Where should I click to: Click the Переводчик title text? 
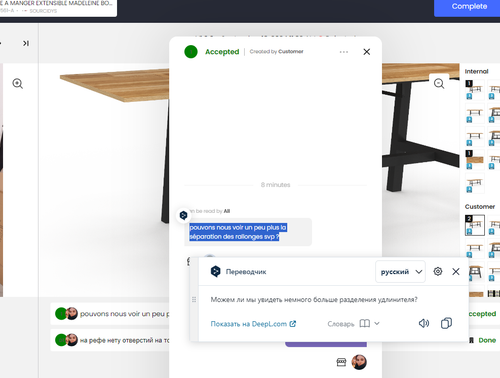(246, 272)
